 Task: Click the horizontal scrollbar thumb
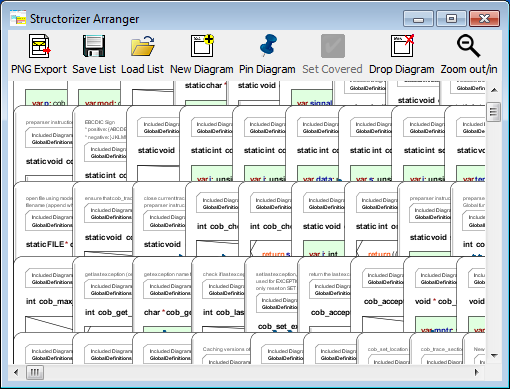tap(35, 372)
